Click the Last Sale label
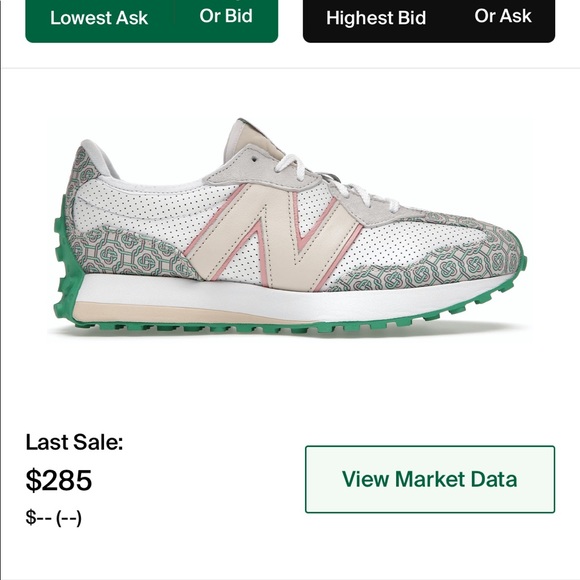 pyautogui.click(x=74, y=442)
